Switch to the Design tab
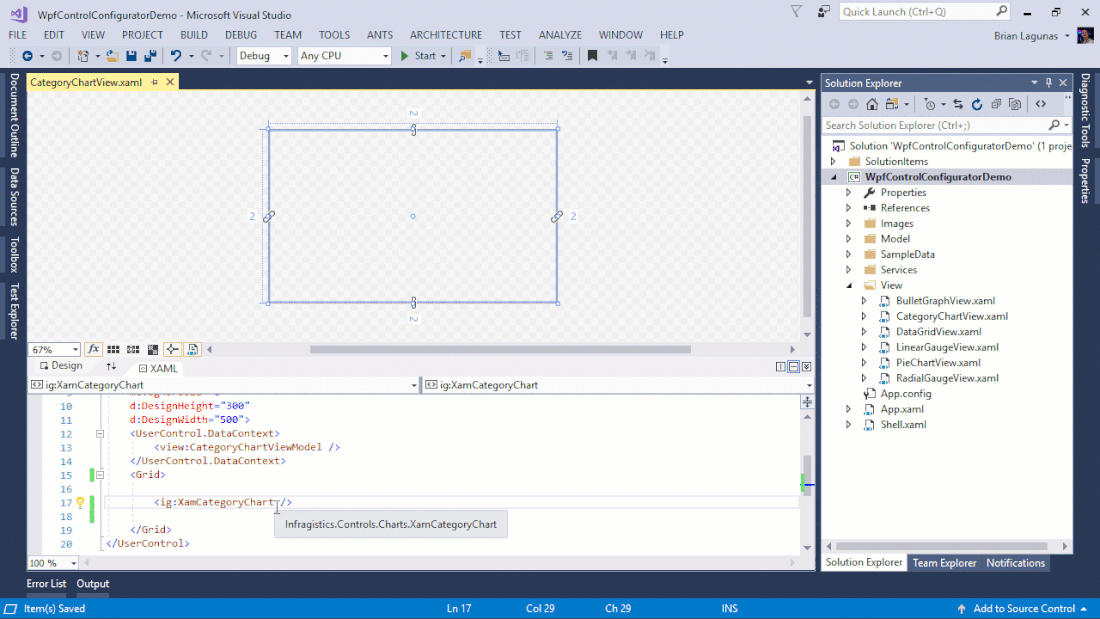This screenshot has height=619, width=1100. click(x=61, y=366)
